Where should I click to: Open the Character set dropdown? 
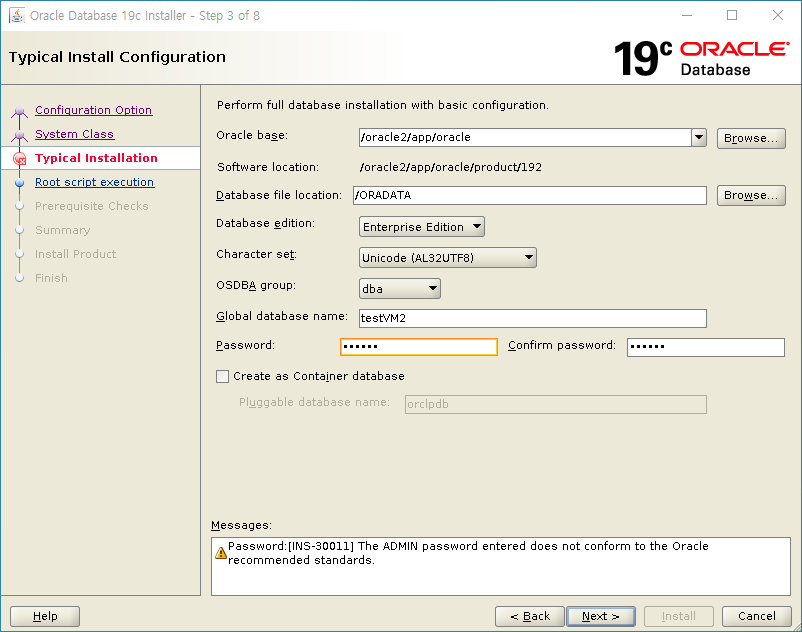pos(448,258)
